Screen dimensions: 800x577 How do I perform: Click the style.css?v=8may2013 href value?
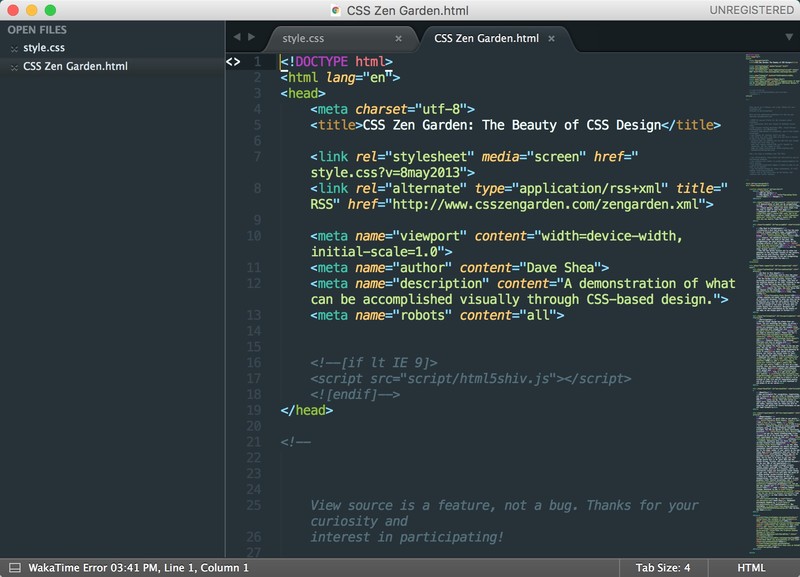pos(388,172)
